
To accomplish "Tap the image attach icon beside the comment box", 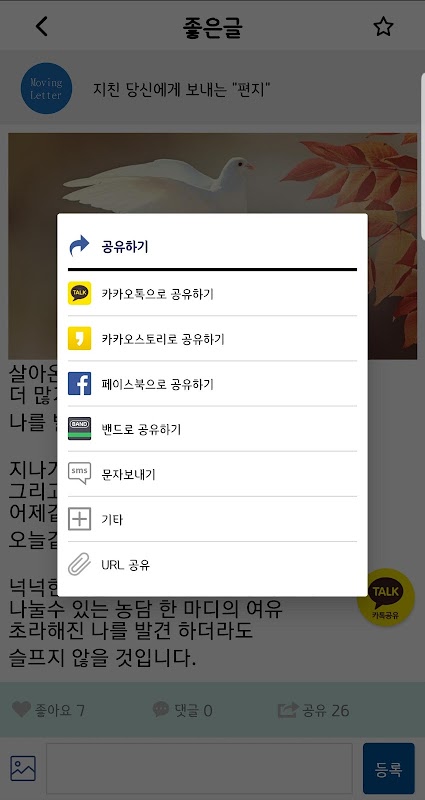I will click(23, 768).
